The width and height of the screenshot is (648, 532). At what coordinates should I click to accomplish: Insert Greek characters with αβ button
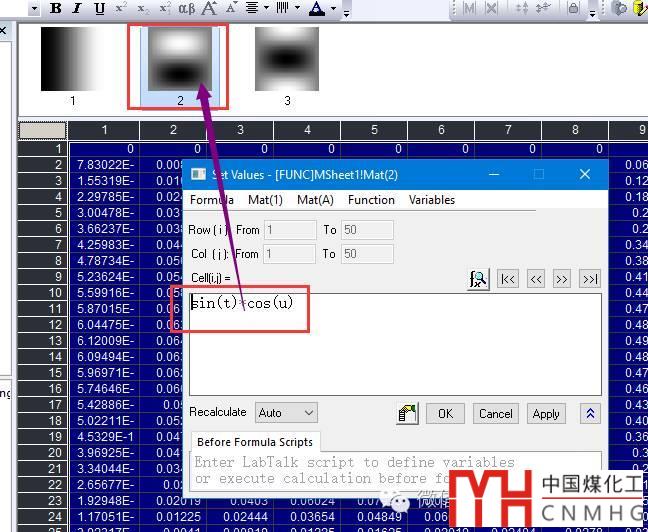(186, 8)
